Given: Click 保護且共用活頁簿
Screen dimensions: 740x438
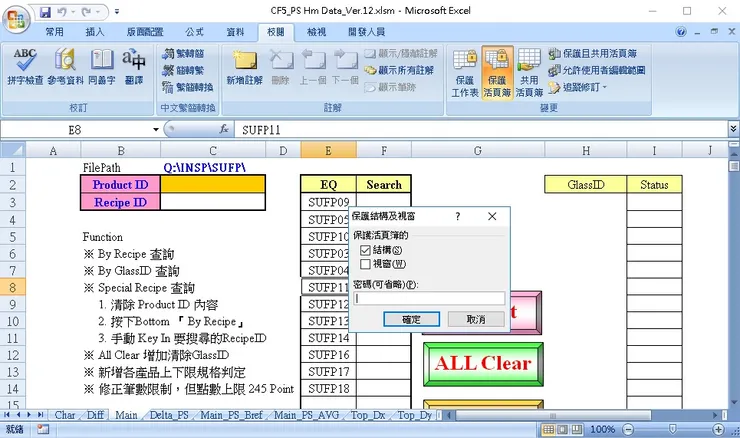Looking at the screenshot, I should coord(593,53).
